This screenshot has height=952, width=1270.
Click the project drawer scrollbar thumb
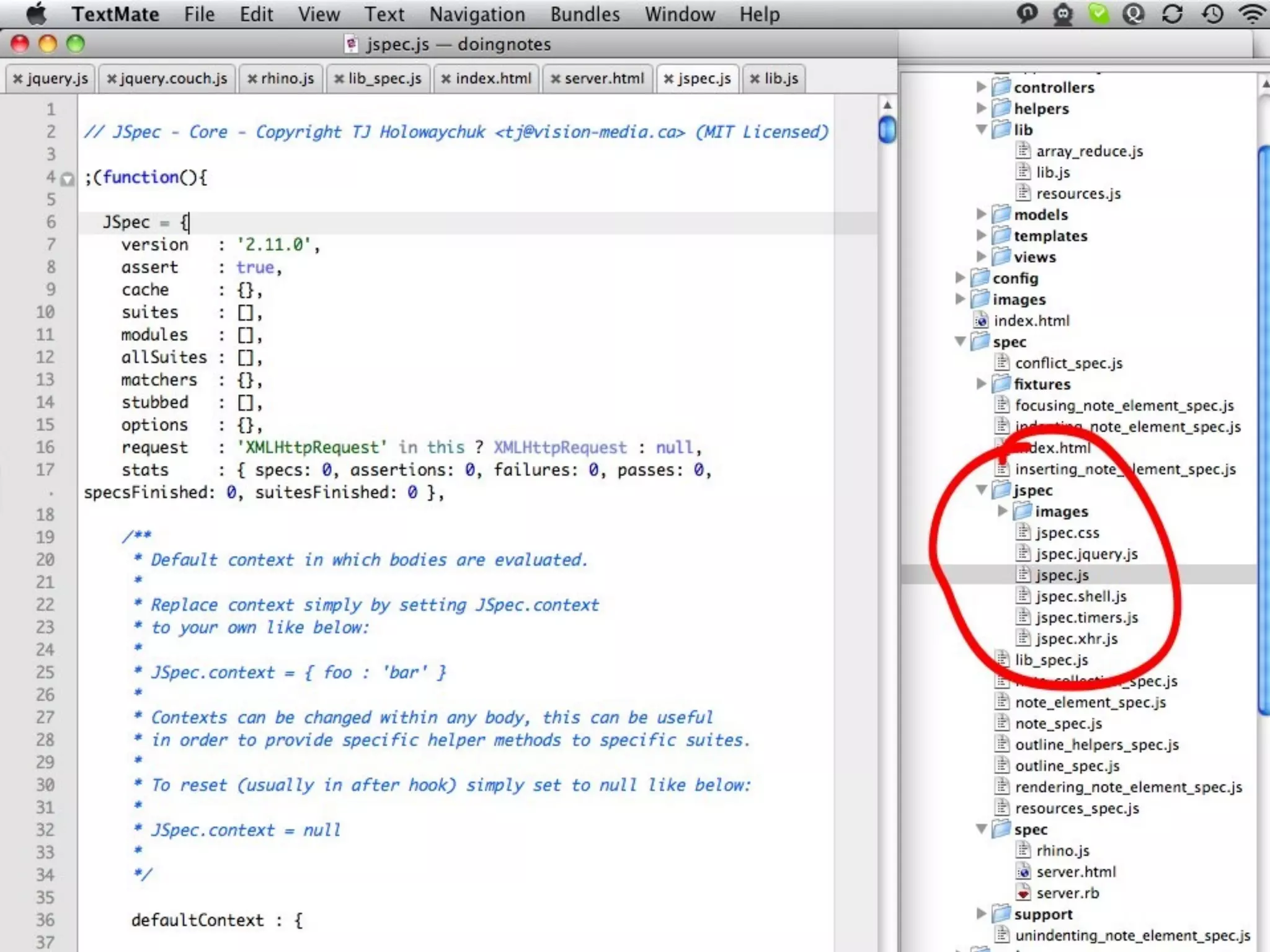click(x=1264, y=431)
